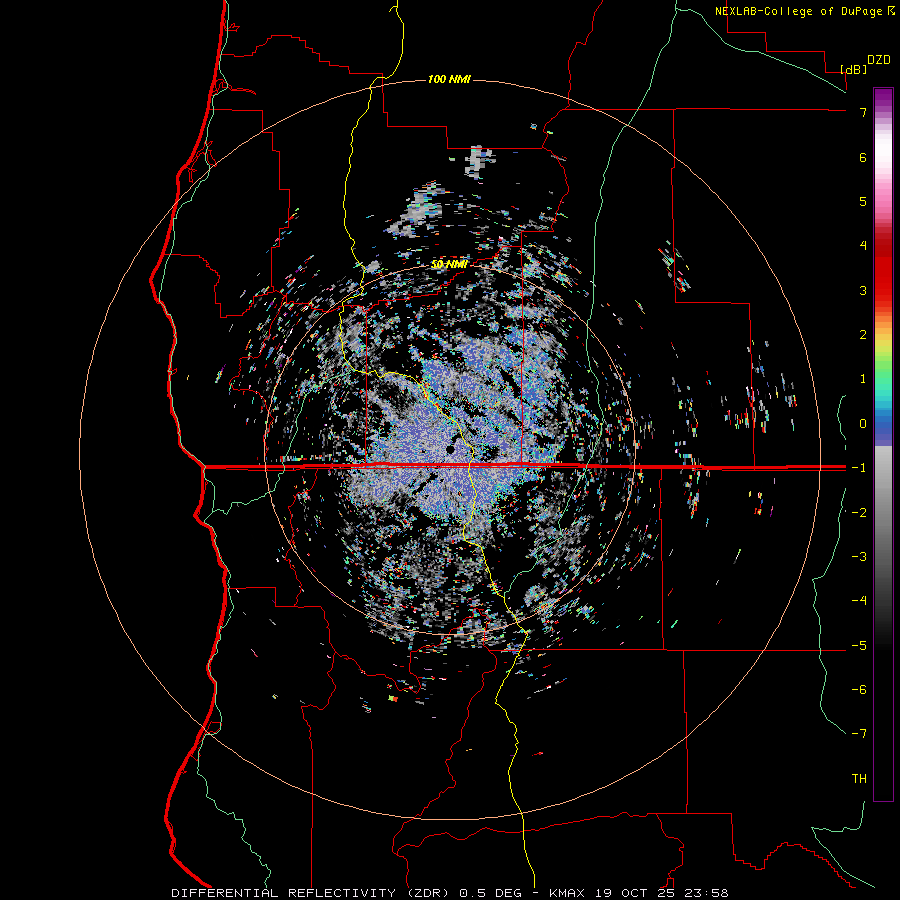Click the NEXLAB-College of DuPage label
The height and width of the screenshot is (900, 900).
[x=800, y=11]
